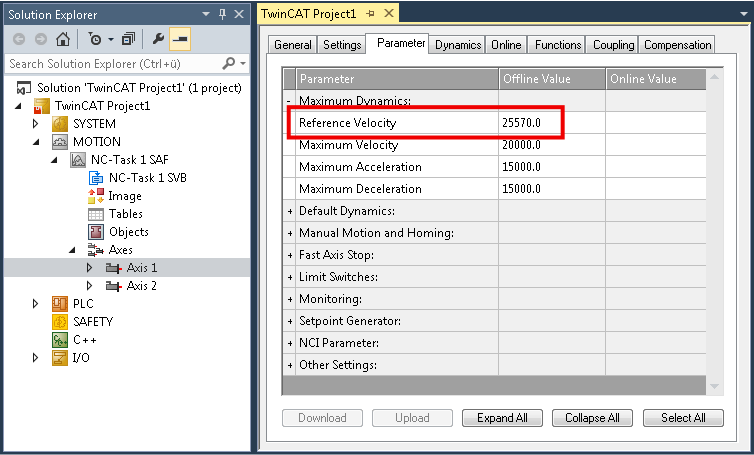754x455 pixels.
Task: Select the Objects item icon
Action: [96, 232]
